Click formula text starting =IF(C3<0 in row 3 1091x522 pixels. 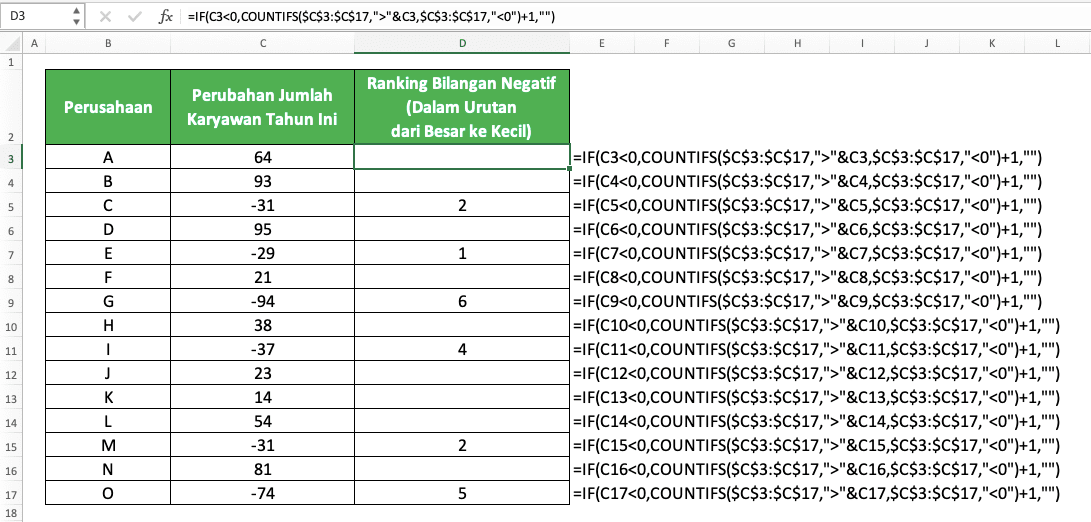click(806, 157)
